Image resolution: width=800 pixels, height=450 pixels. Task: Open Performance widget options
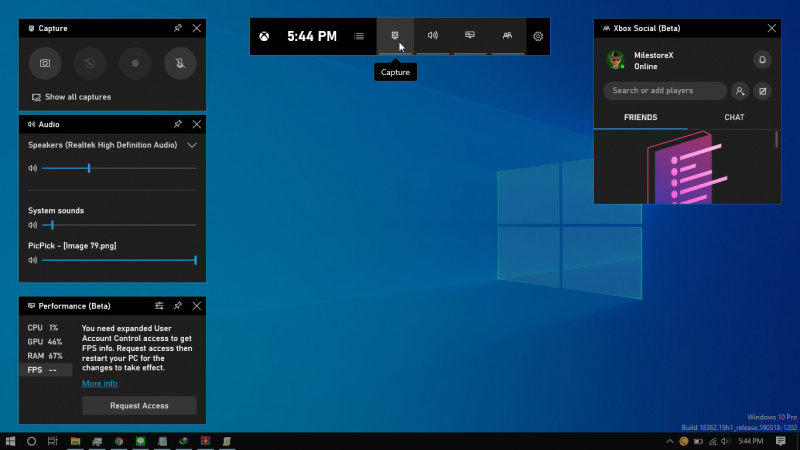pos(159,306)
